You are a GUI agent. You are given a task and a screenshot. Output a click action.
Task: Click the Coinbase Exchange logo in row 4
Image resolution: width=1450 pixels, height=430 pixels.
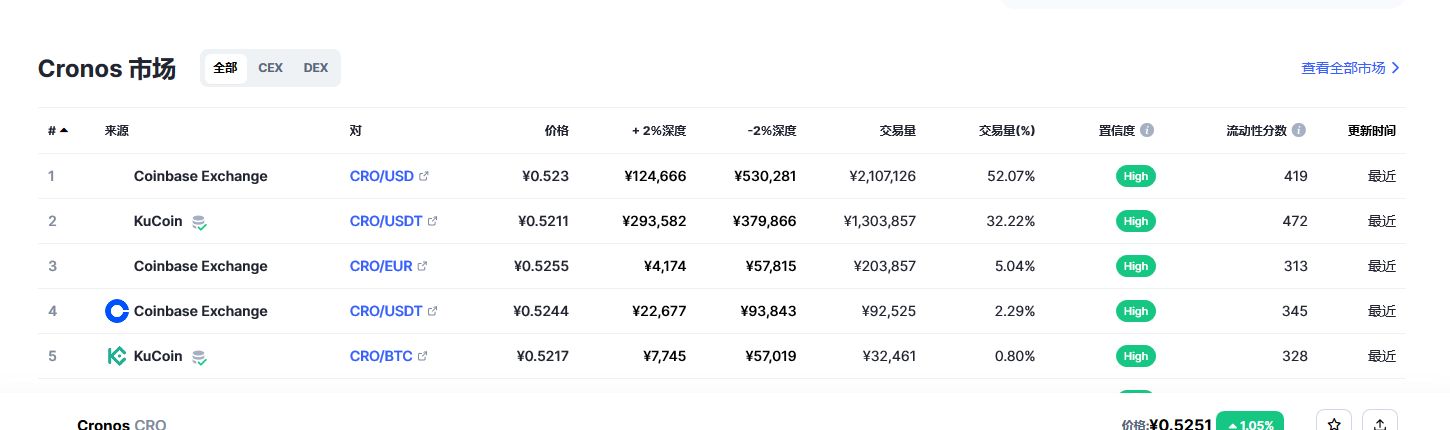pos(117,311)
